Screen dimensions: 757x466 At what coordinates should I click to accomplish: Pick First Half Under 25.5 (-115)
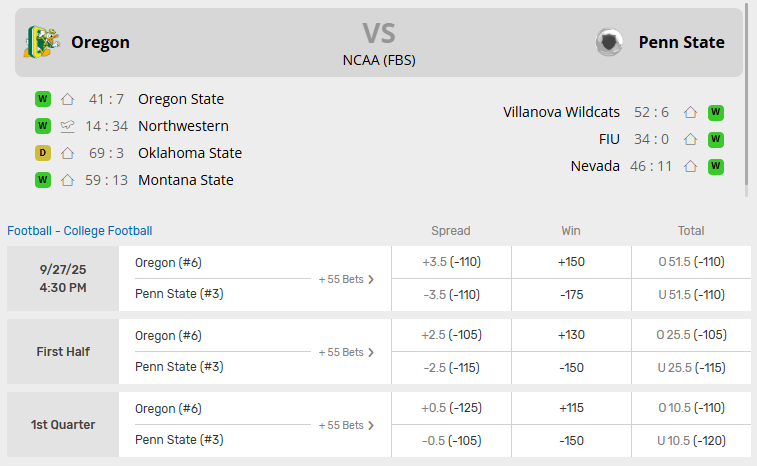[691, 367]
